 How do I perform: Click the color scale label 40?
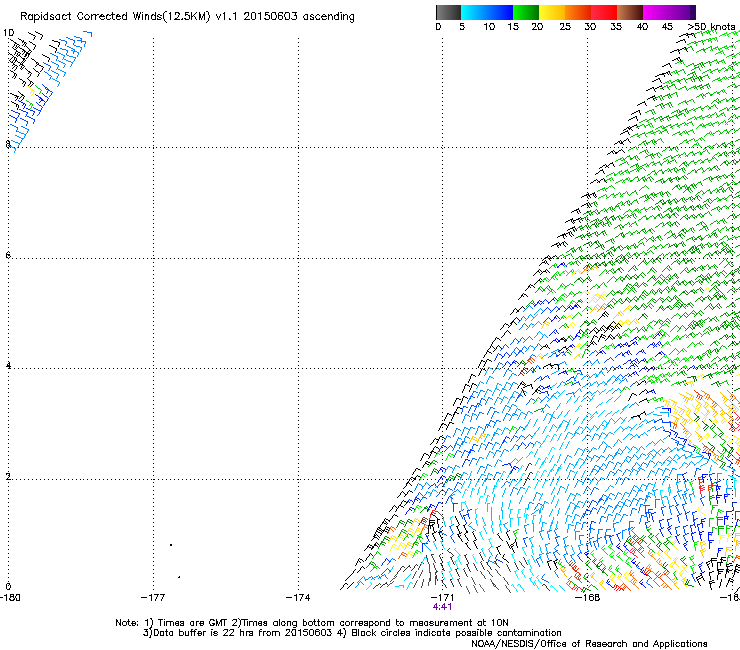click(x=642, y=27)
